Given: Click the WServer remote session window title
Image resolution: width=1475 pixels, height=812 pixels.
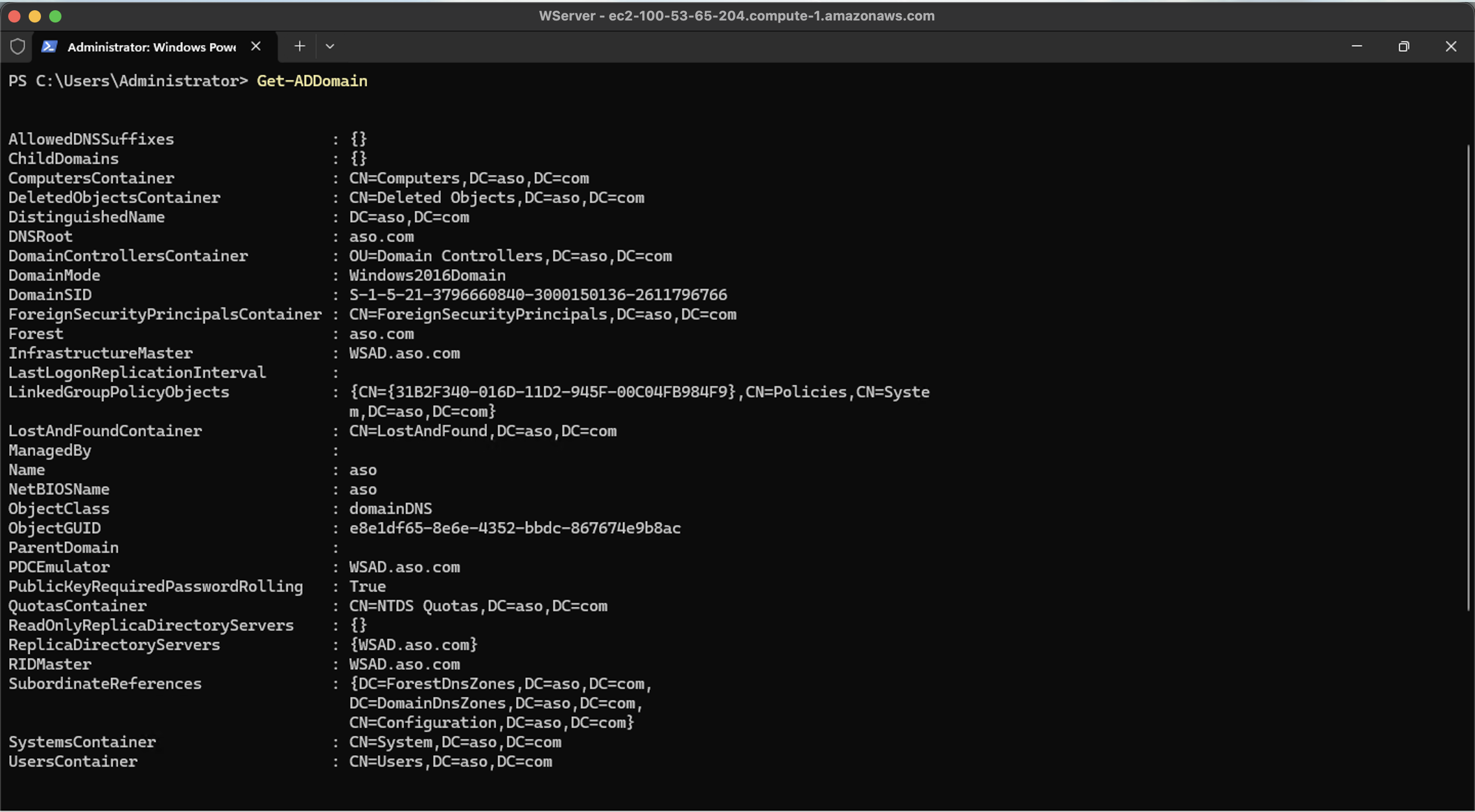Looking at the screenshot, I should [x=736, y=16].
